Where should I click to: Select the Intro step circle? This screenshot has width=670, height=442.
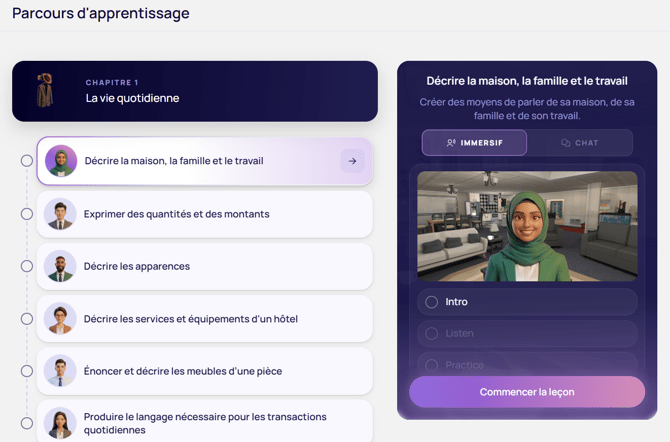click(432, 302)
